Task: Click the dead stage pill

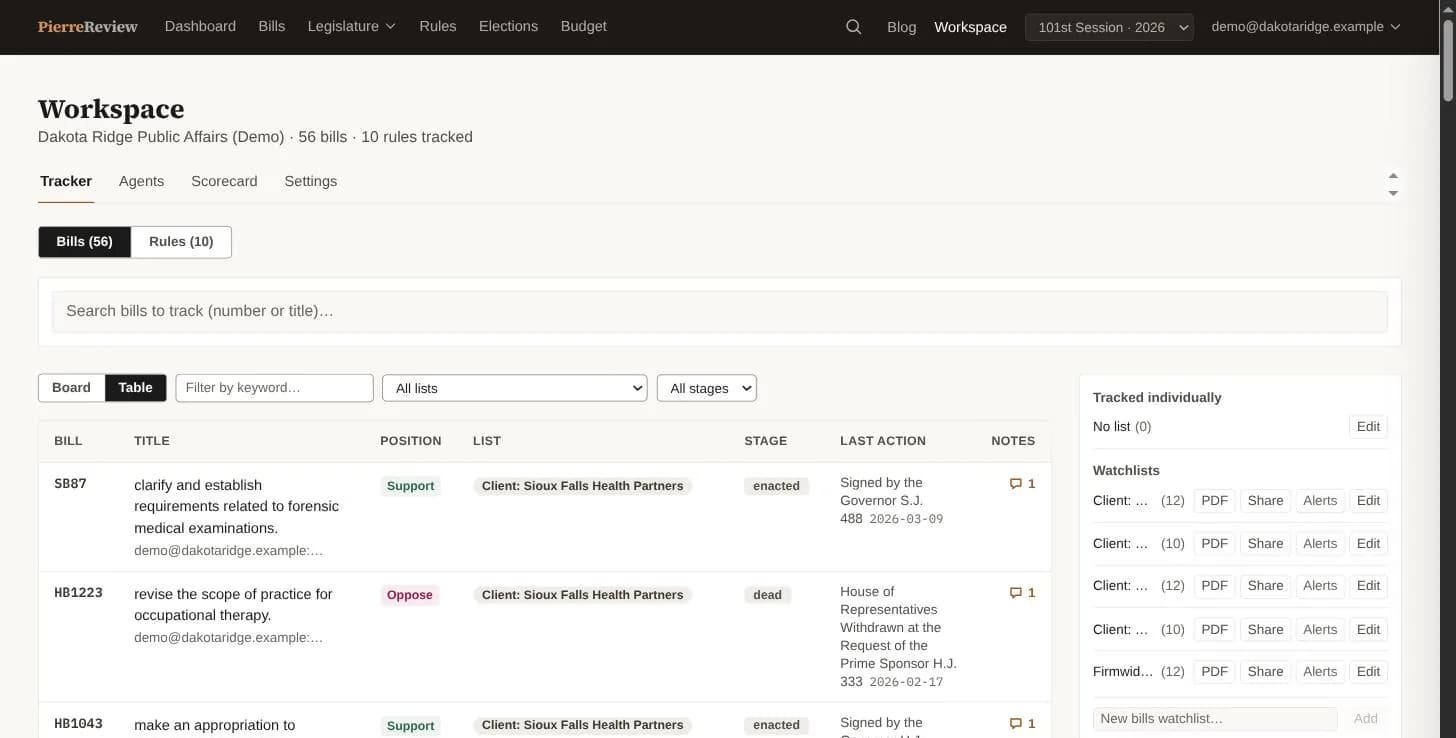Action: [767, 595]
